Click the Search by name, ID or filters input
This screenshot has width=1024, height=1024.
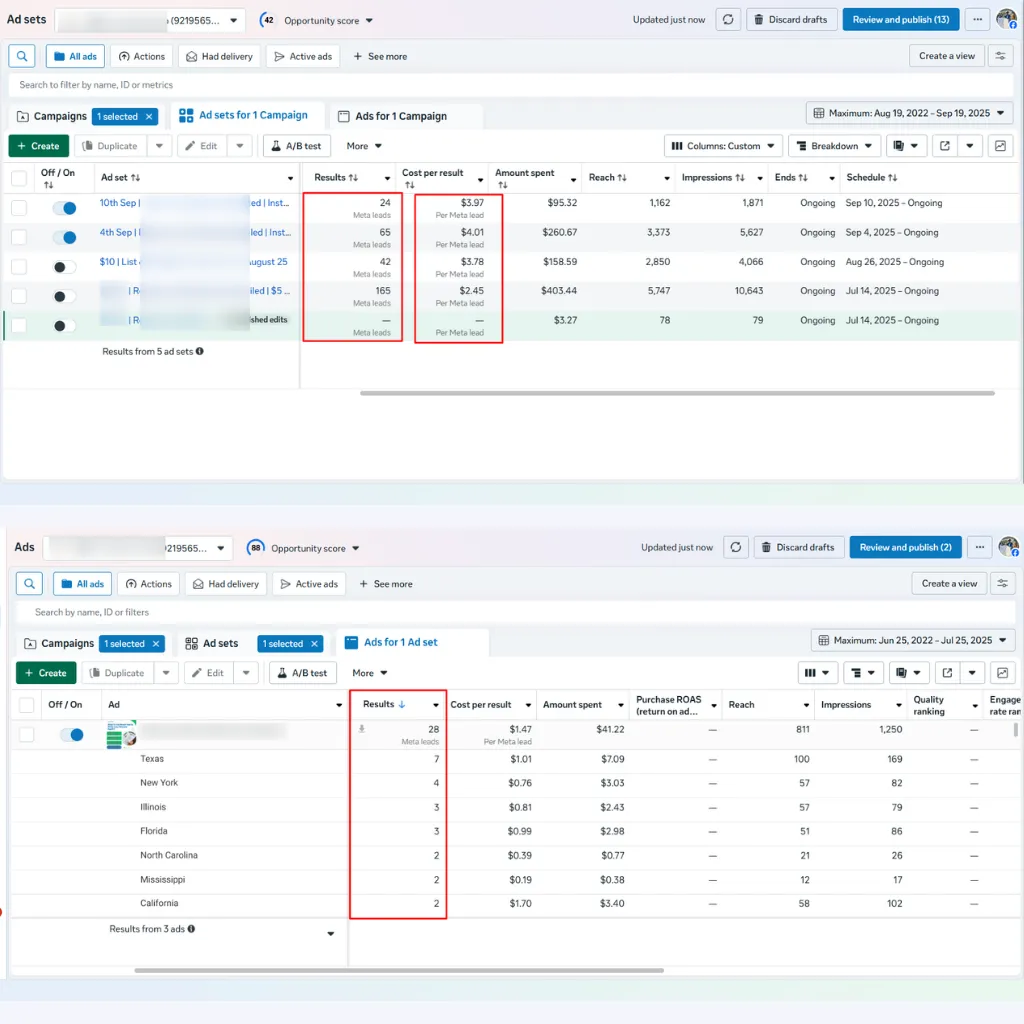[x=516, y=613]
